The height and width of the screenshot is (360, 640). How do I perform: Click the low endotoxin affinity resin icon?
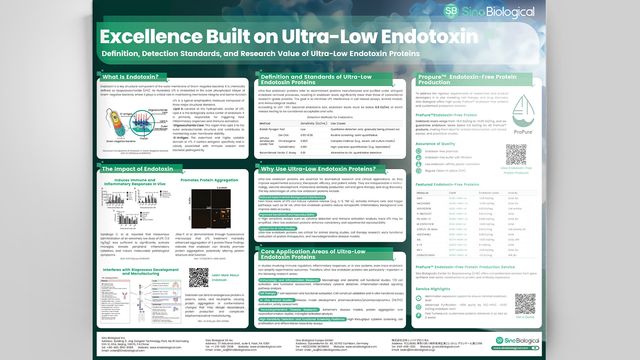click(x=418, y=164)
